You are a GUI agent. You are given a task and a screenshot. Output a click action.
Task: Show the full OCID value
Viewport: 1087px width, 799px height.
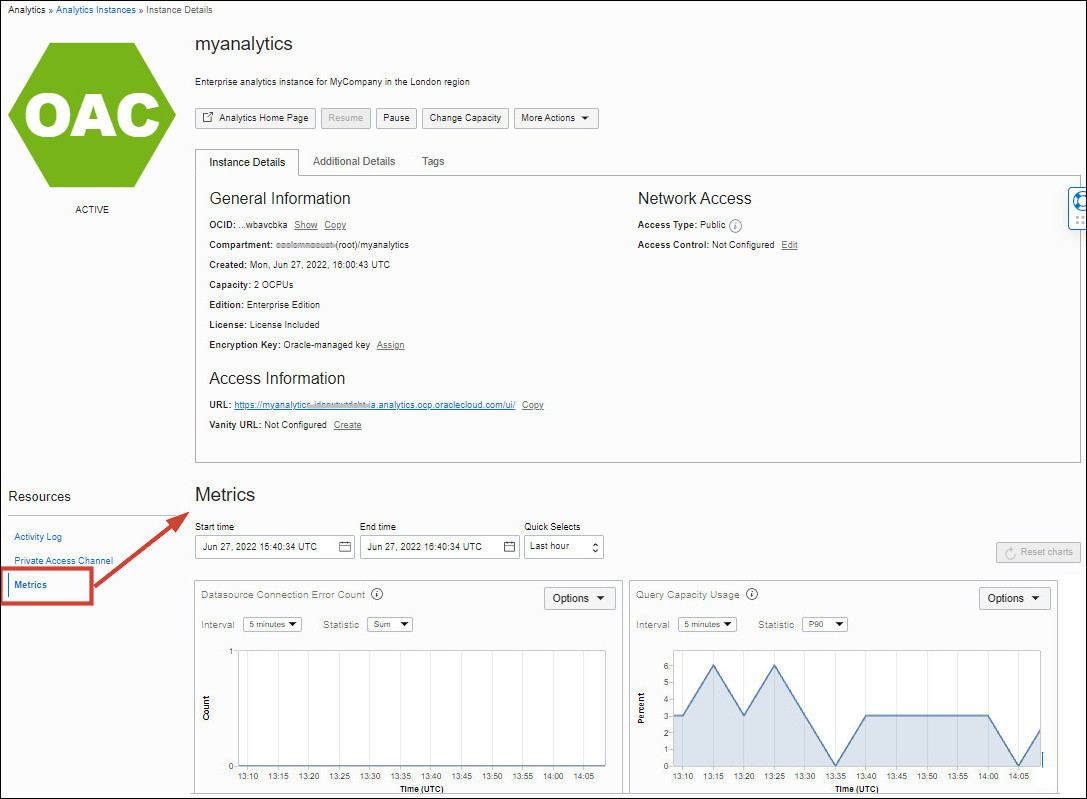[x=305, y=224]
